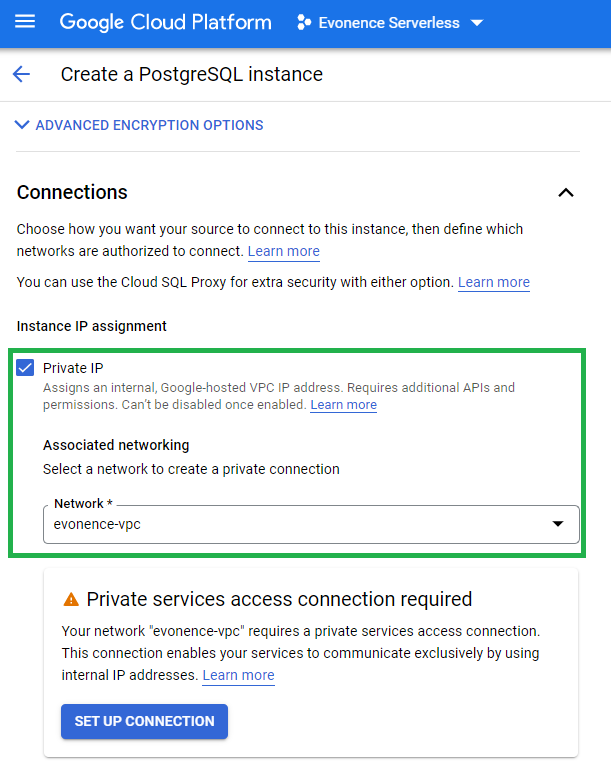Click the Google Cloud Platform logo text

[x=165, y=22]
